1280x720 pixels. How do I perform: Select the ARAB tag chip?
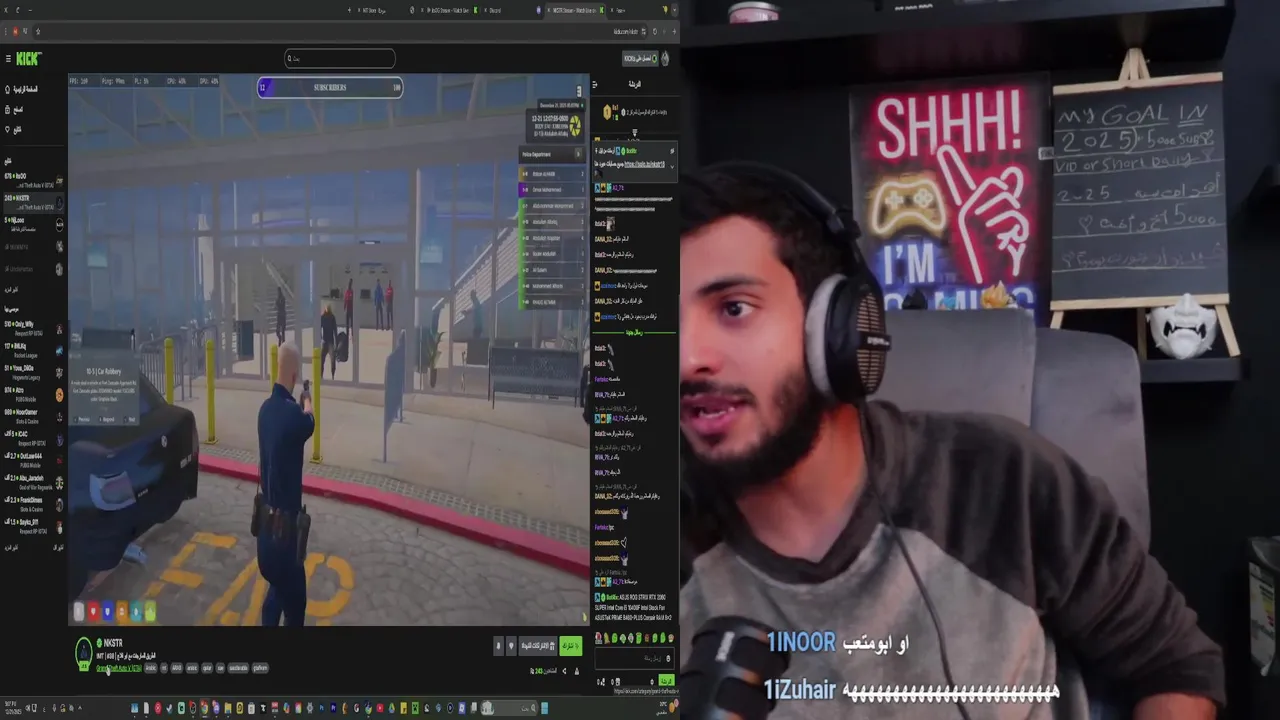click(x=176, y=668)
